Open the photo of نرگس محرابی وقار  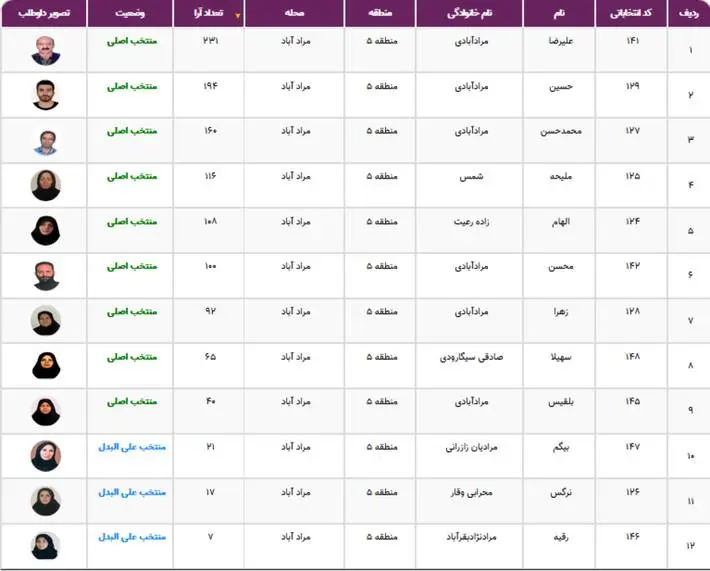[46, 501]
